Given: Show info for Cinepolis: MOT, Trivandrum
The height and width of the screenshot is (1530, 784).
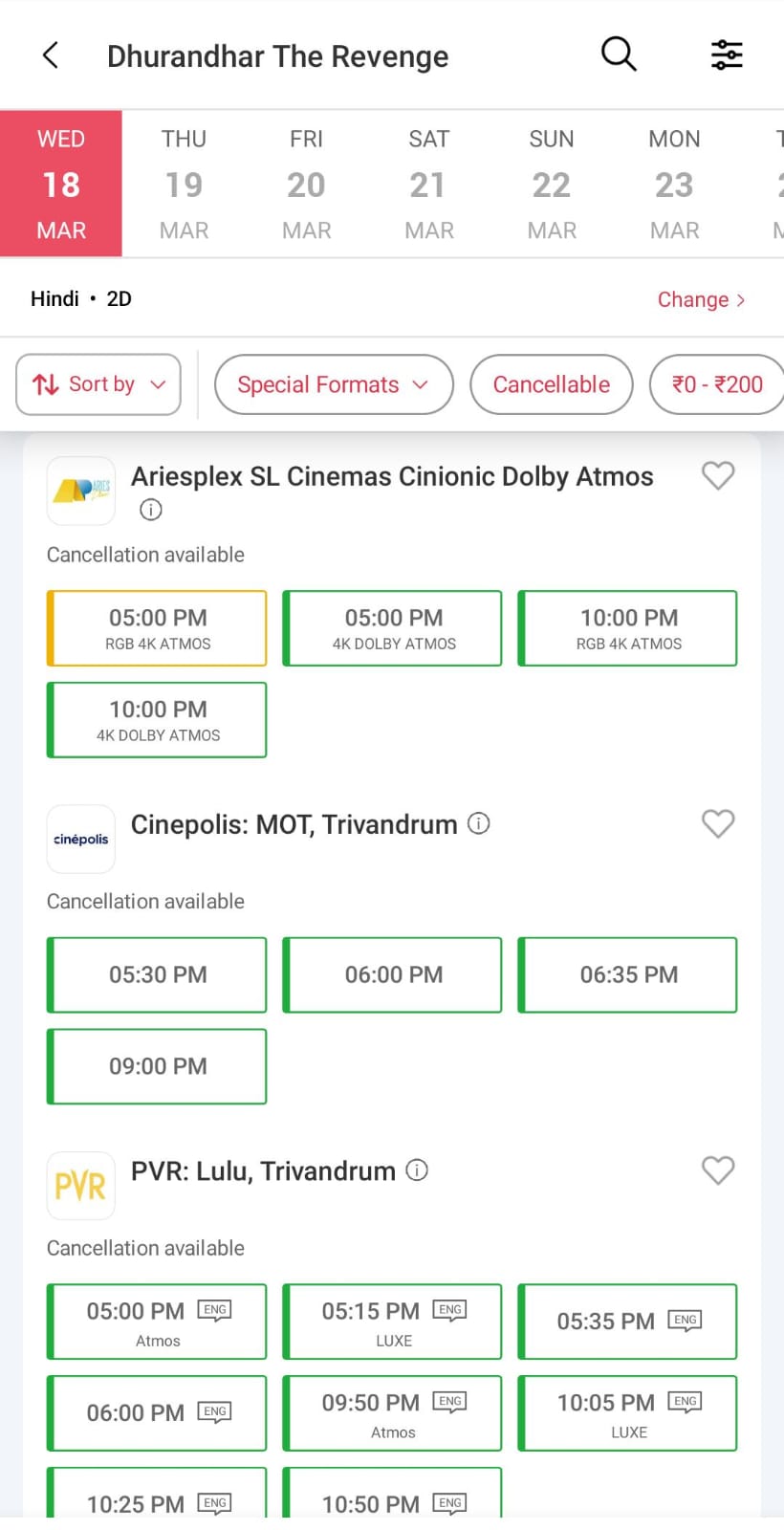Looking at the screenshot, I should point(479,823).
